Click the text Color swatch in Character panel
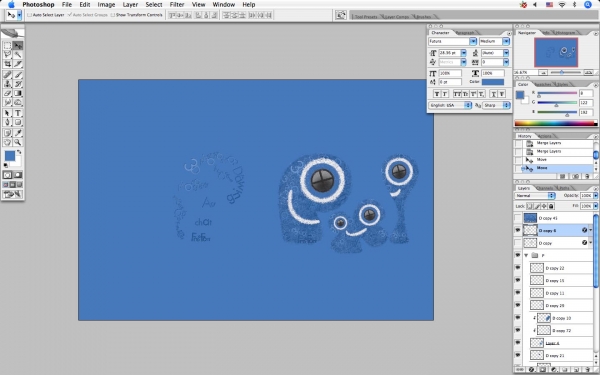The image size is (600, 375). point(493,82)
